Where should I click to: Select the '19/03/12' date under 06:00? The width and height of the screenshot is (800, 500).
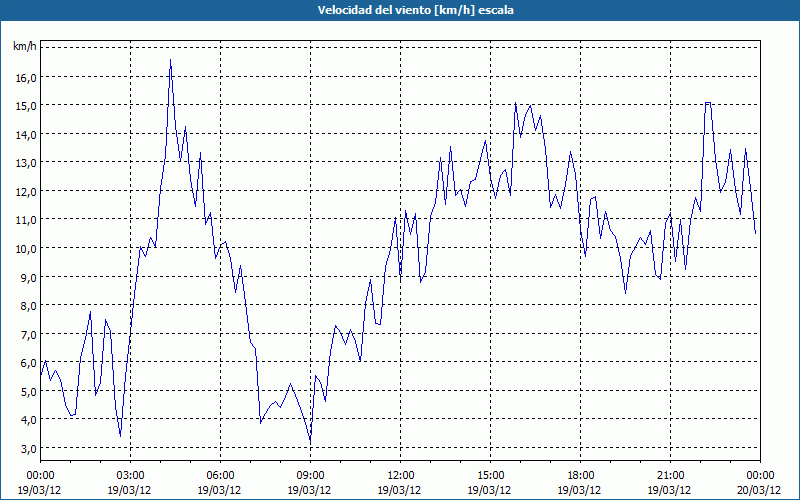220,490
